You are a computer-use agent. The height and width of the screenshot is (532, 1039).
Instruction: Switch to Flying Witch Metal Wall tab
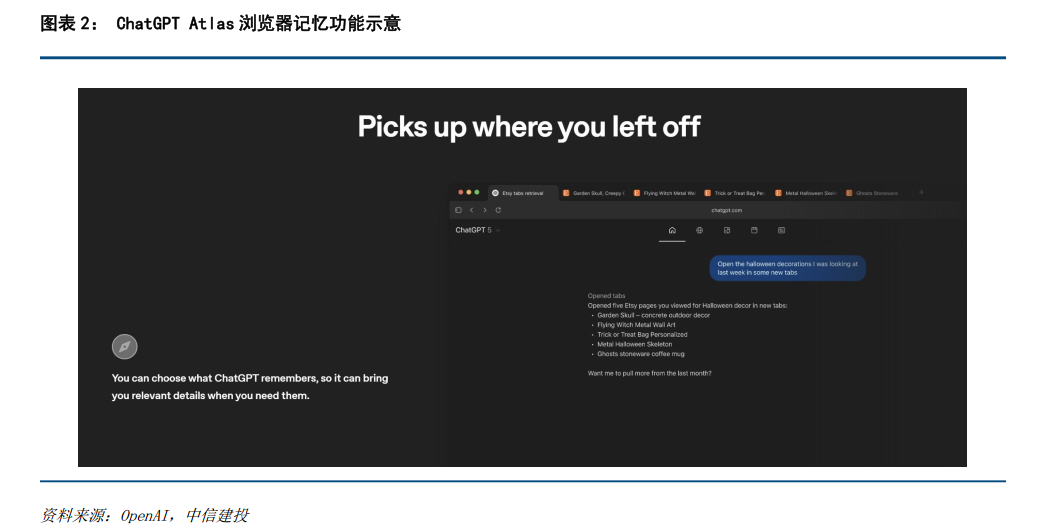665,193
